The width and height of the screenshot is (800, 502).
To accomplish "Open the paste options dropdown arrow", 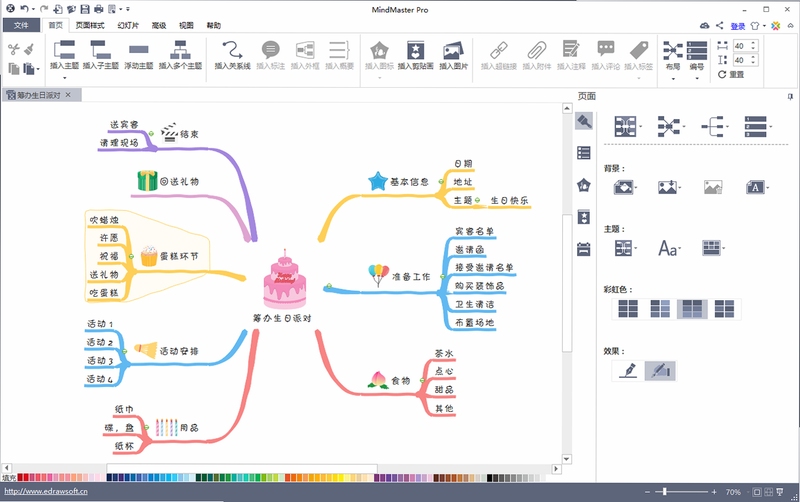I will [x=38, y=69].
